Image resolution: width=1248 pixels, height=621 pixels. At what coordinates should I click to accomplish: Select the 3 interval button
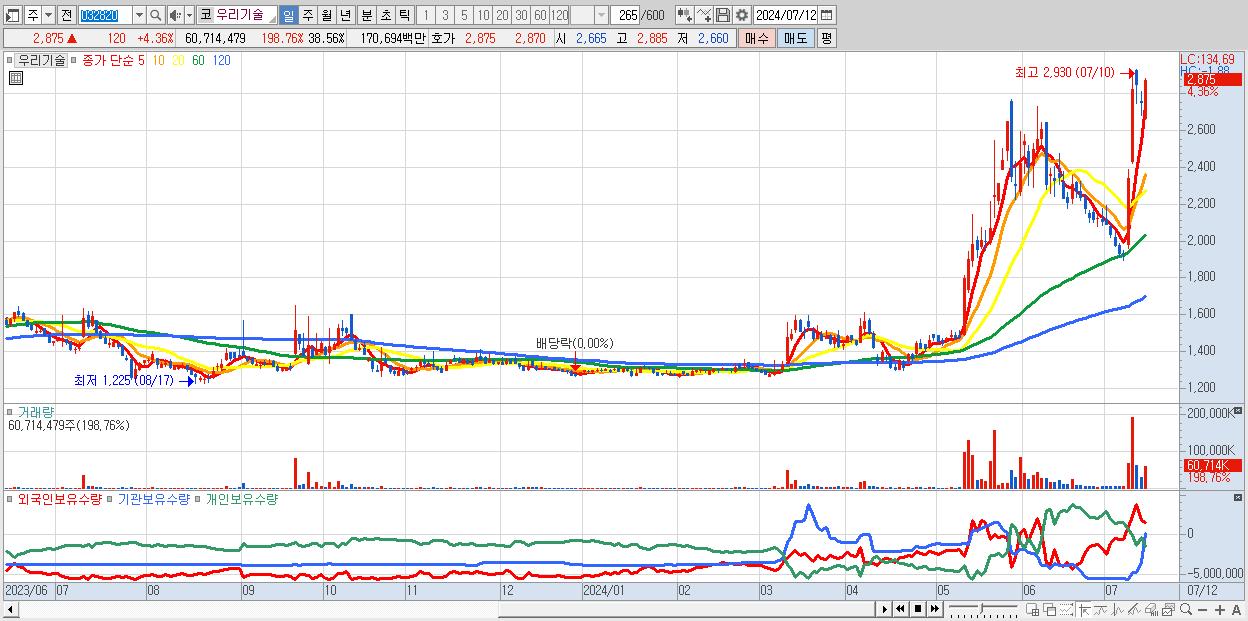(445, 15)
